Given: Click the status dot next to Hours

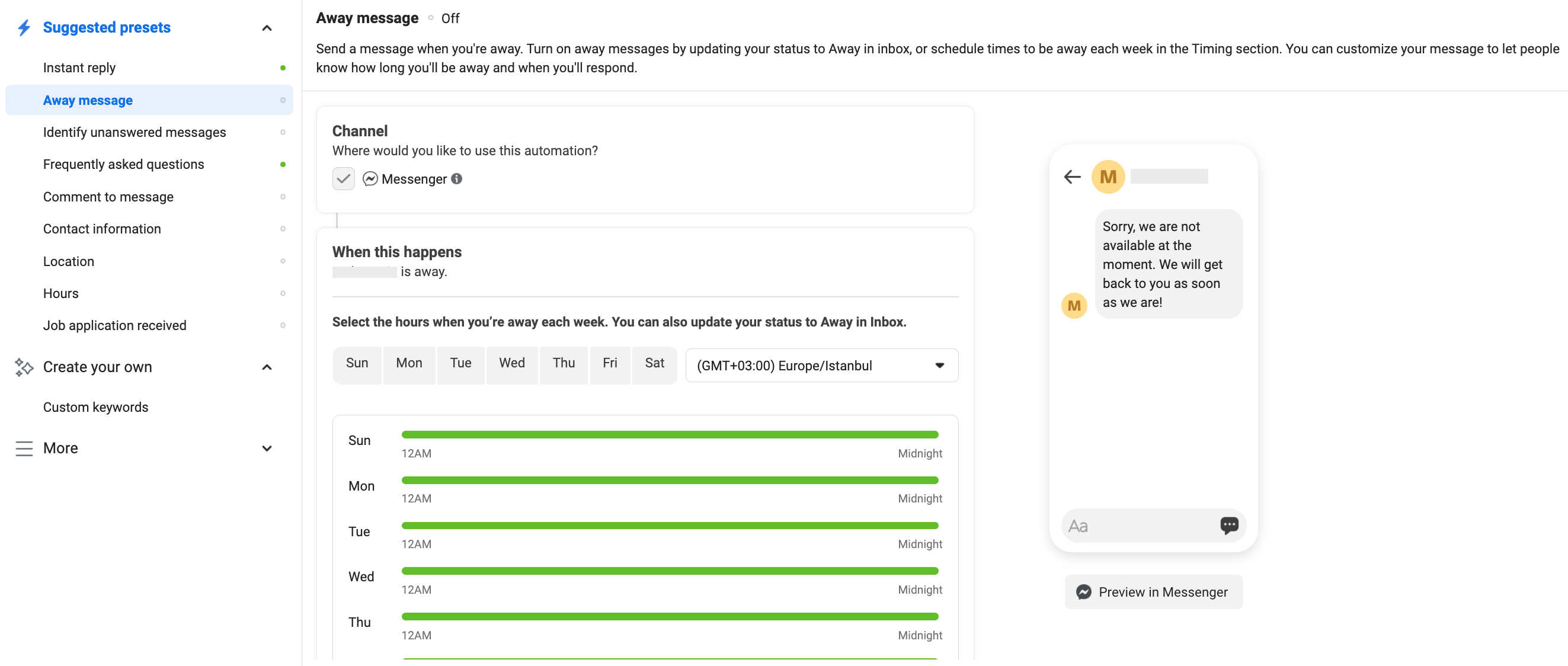Looking at the screenshot, I should click(x=283, y=293).
